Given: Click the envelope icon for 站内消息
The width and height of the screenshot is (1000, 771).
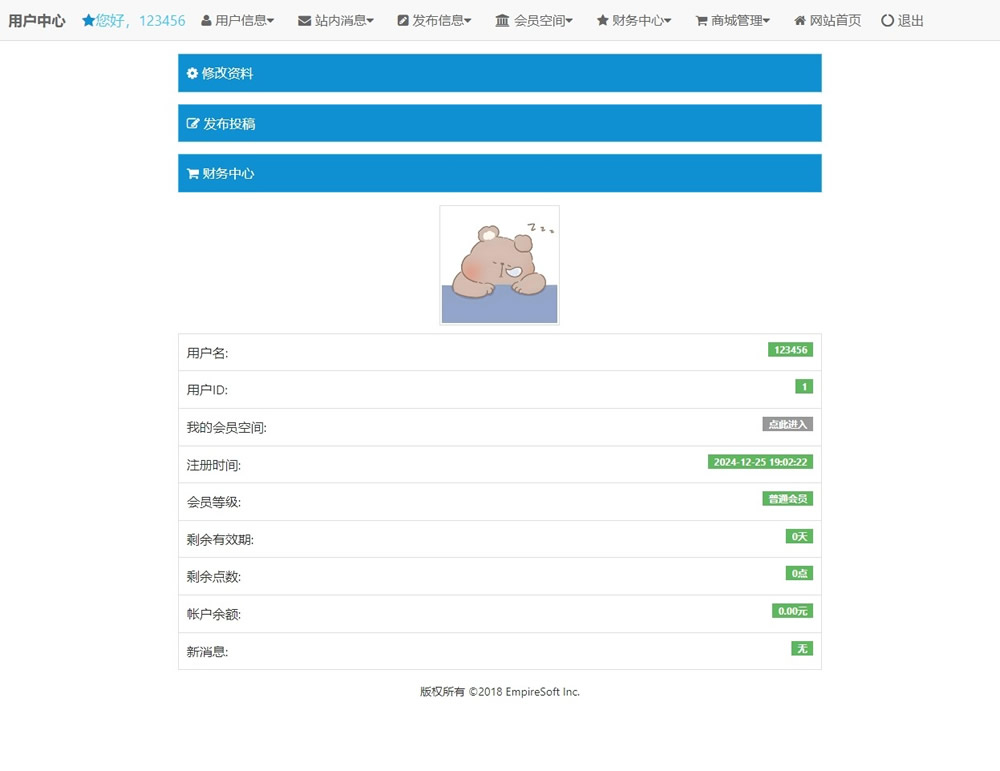Looking at the screenshot, I should pos(305,20).
